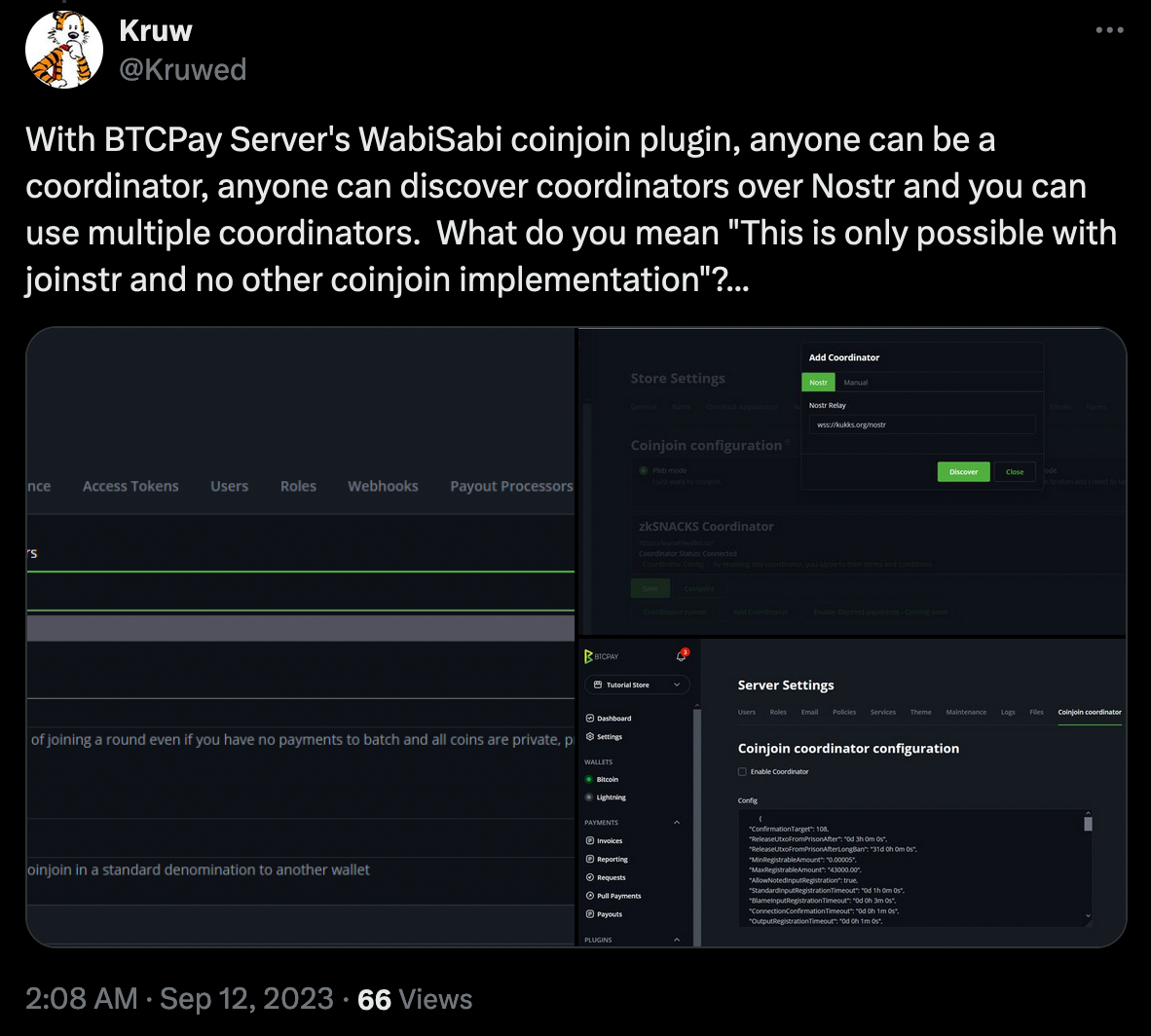The height and width of the screenshot is (1036, 1151).
Task: Open Requests via its sidebar icon
Action: click(x=589, y=877)
